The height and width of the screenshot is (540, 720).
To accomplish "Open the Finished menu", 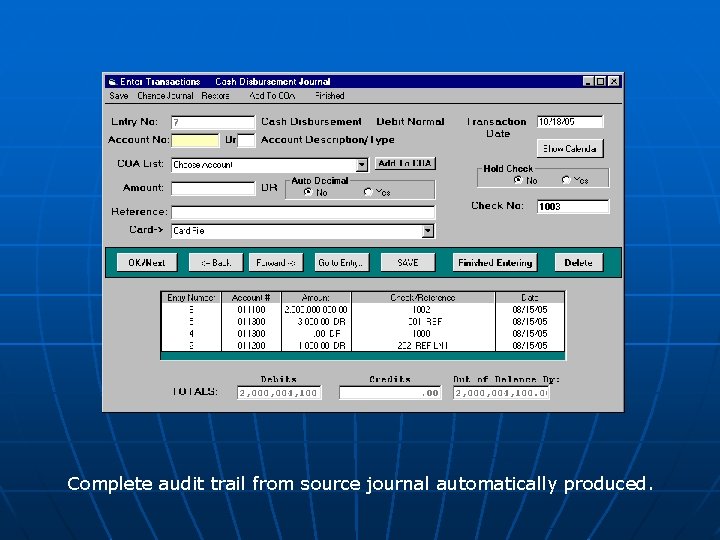I will 330,96.
